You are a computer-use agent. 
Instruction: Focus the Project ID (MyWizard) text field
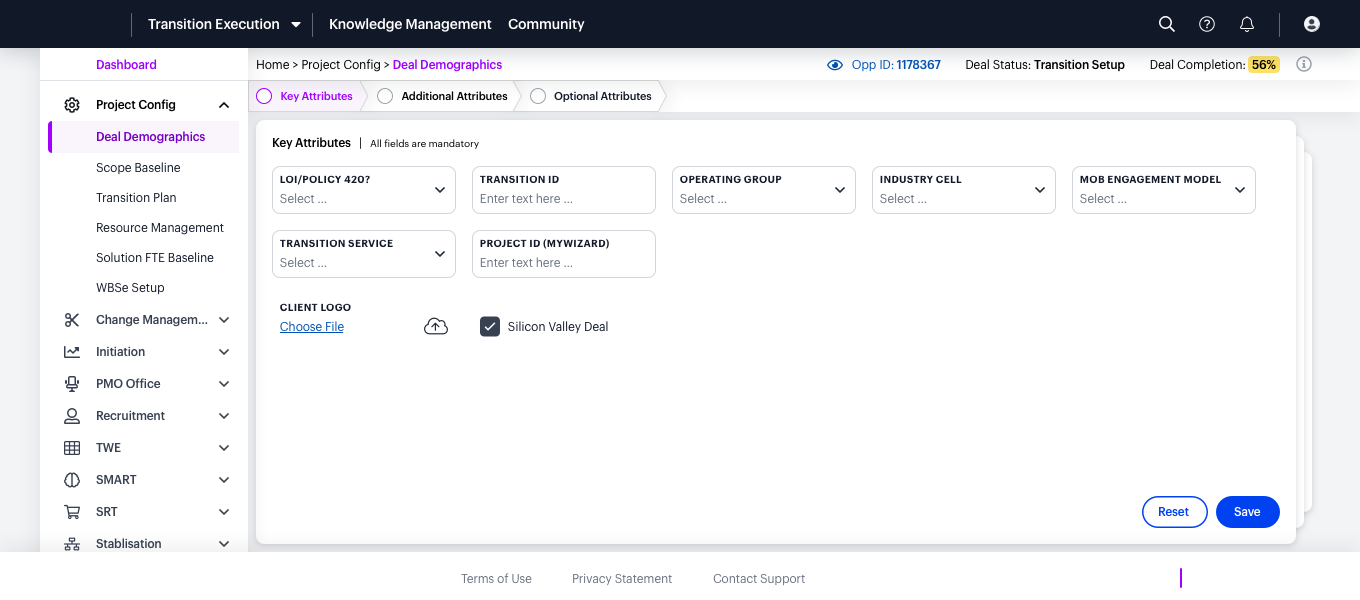click(x=564, y=254)
